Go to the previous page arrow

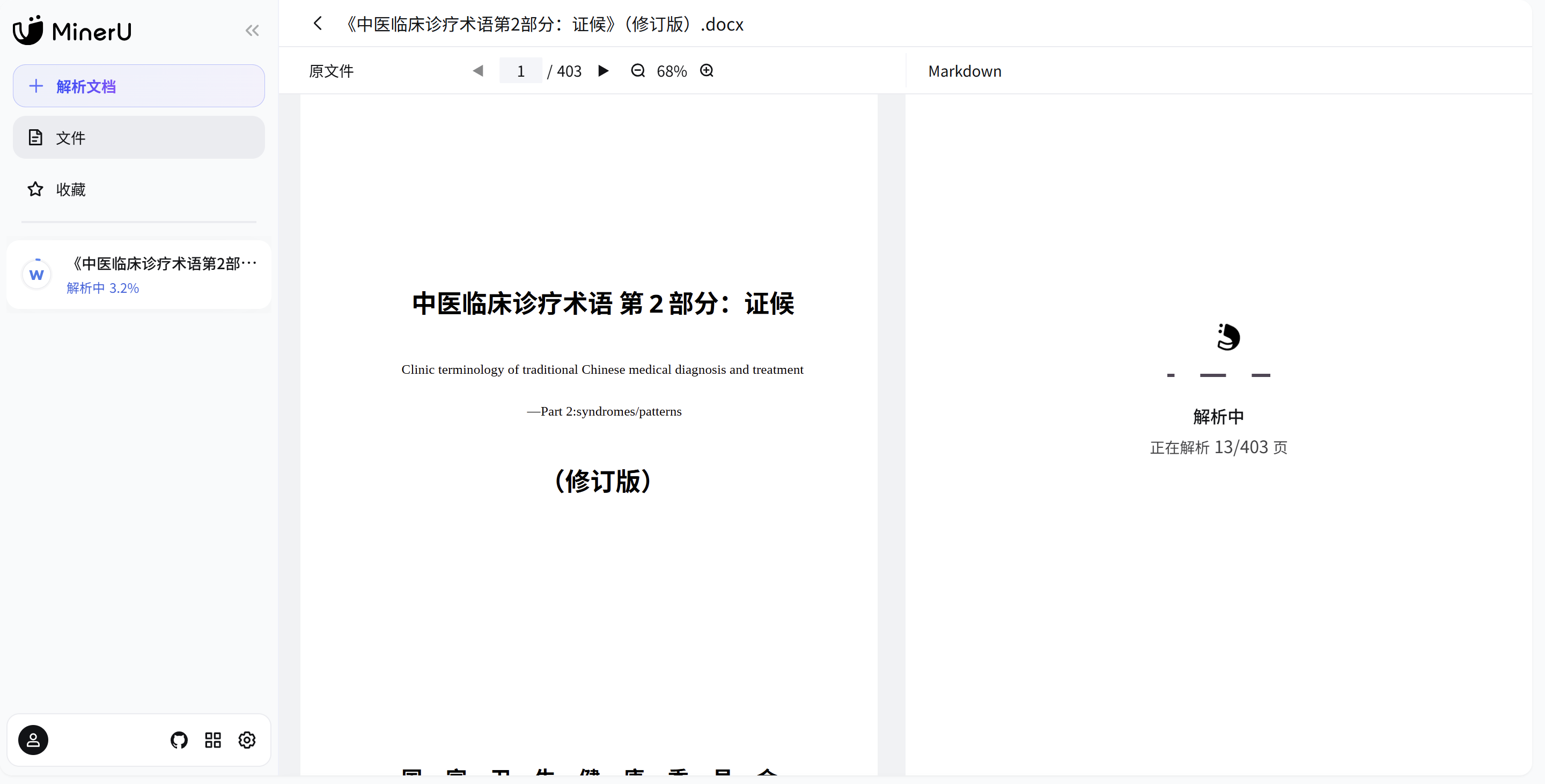pos(478,71)
